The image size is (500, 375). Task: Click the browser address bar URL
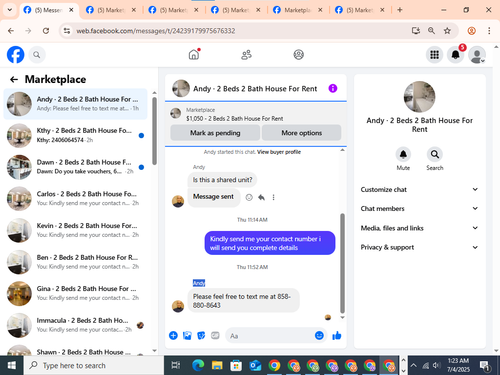(156, 31)
